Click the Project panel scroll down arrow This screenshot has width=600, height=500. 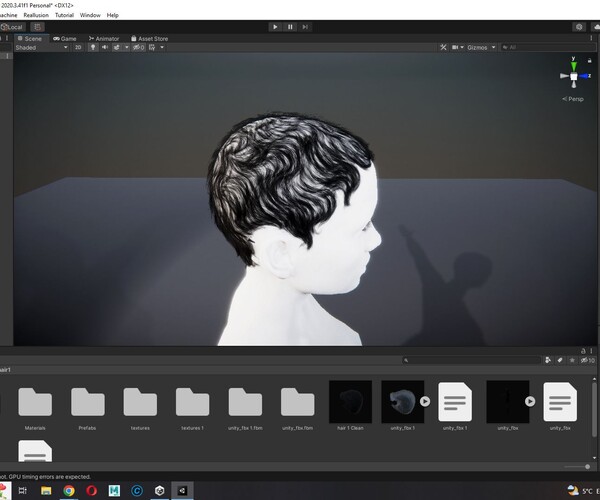click(594, 458)
